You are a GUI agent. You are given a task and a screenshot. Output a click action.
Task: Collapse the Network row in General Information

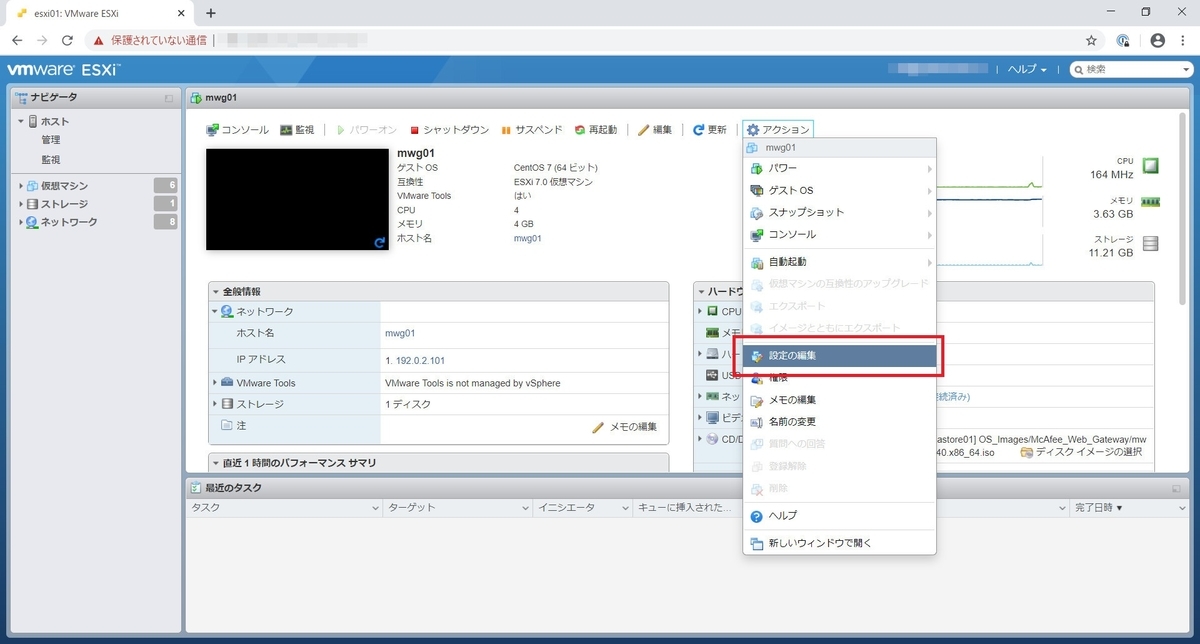(x=214, y=312)
